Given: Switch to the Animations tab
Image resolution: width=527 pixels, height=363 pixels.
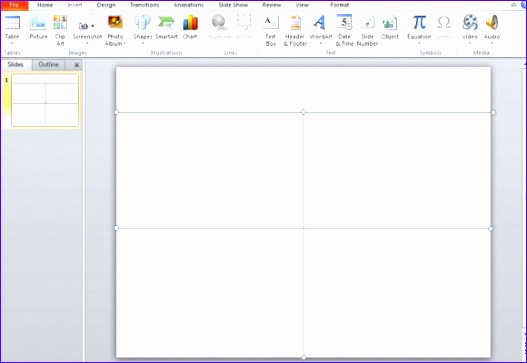Looking at the screenshot, I should pyautogui.click(x=189, y=5).
